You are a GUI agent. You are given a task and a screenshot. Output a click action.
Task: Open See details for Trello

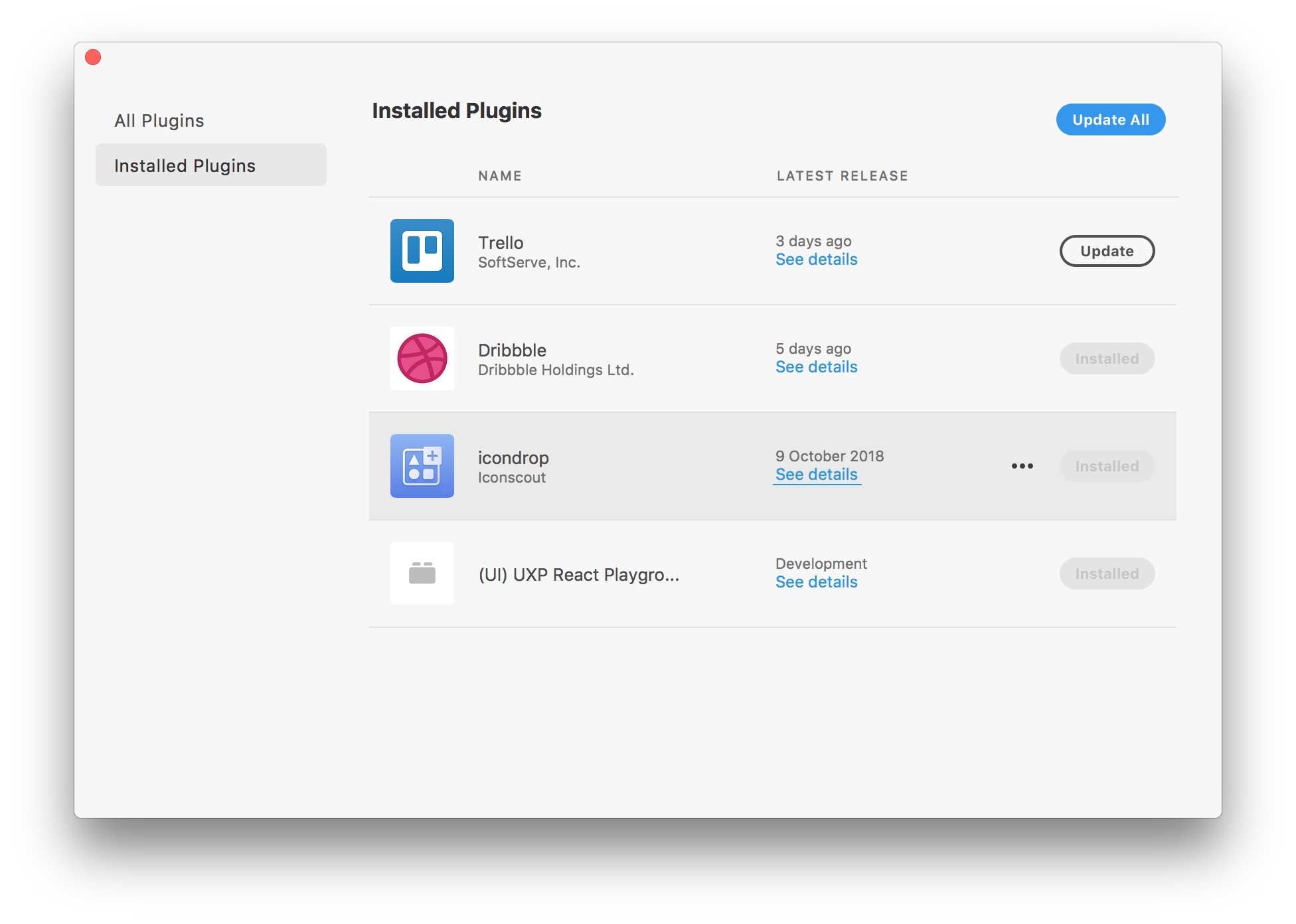(817, 260)
